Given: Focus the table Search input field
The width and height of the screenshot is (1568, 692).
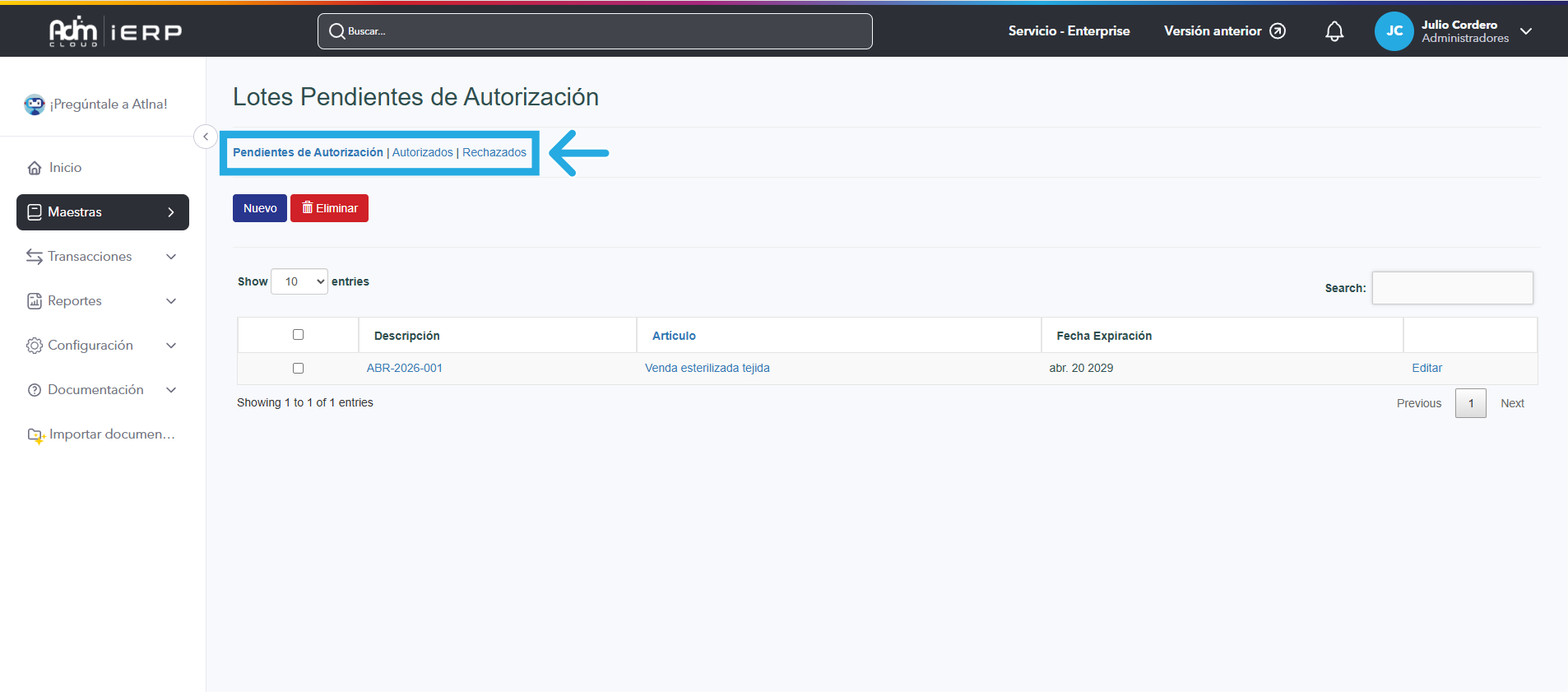Looking at the screenshot, I should [x=1452, y=288].
